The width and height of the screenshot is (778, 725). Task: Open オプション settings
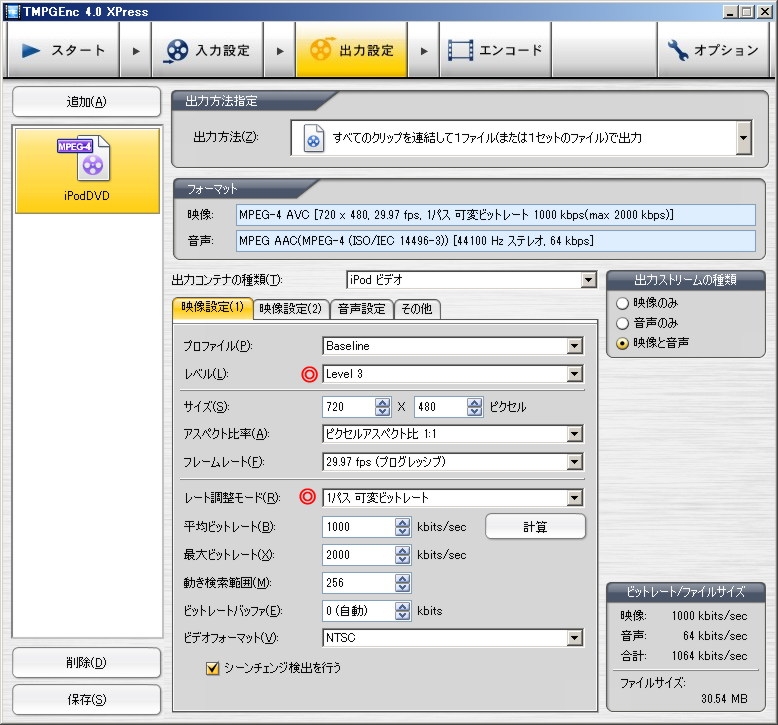(x=713, y=50)
